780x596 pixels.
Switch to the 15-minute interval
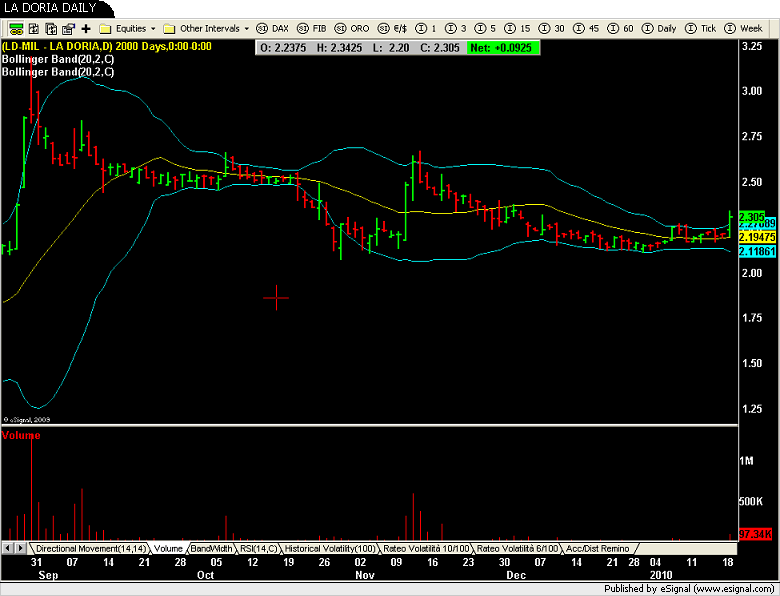pyautogui.click(x=518, y=29)
